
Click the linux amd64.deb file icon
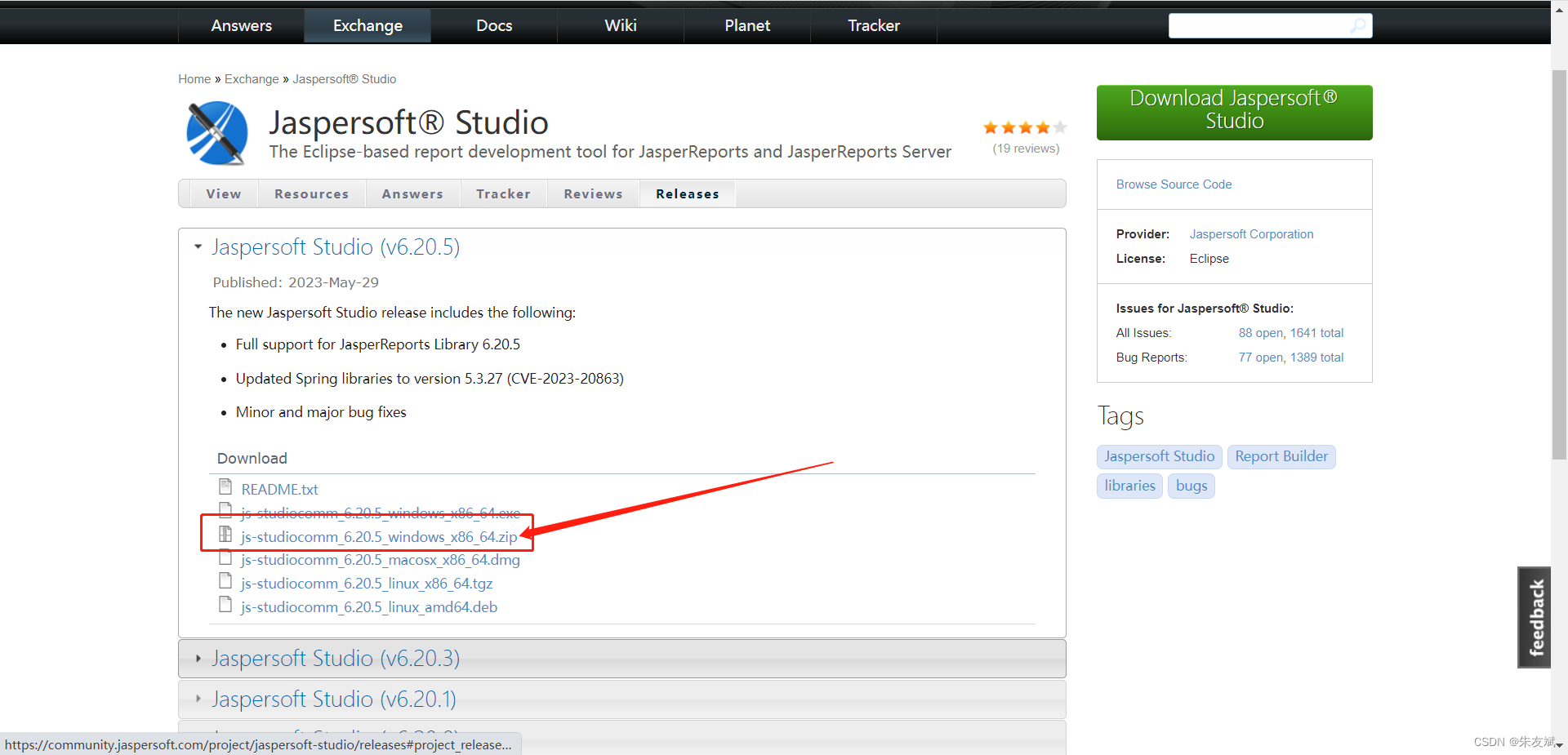(x=225, y=605)
